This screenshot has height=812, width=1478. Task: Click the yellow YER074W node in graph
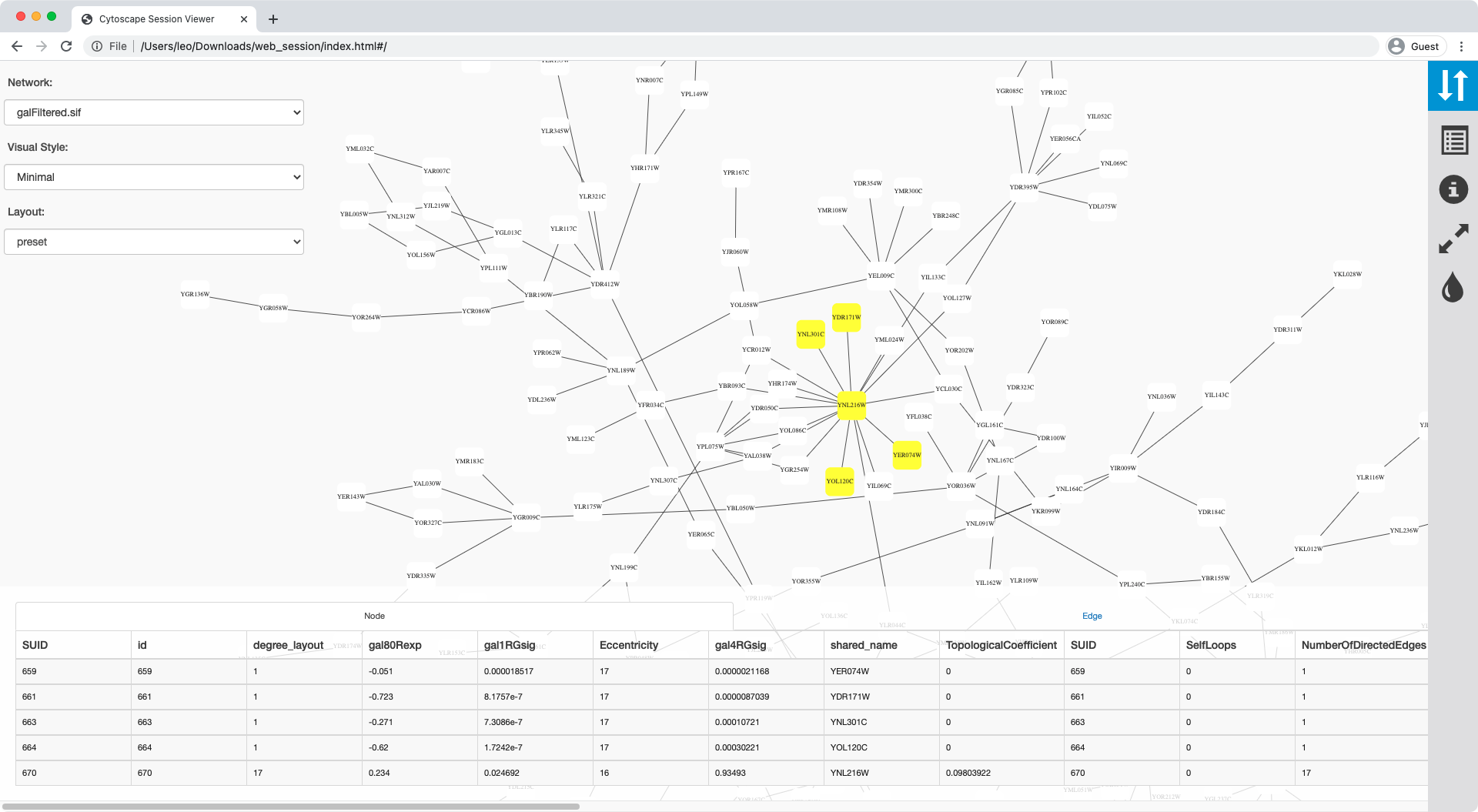(907, 455)
